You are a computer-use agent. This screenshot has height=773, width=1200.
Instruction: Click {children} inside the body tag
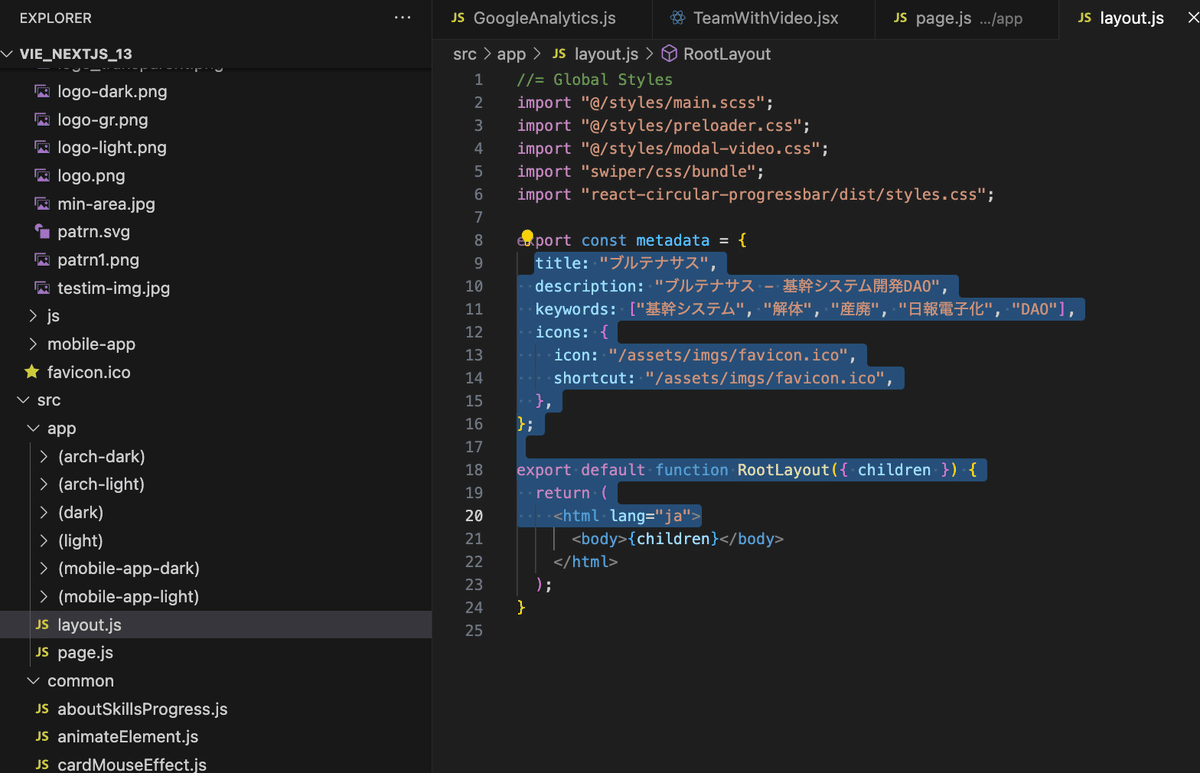[673, 540]
